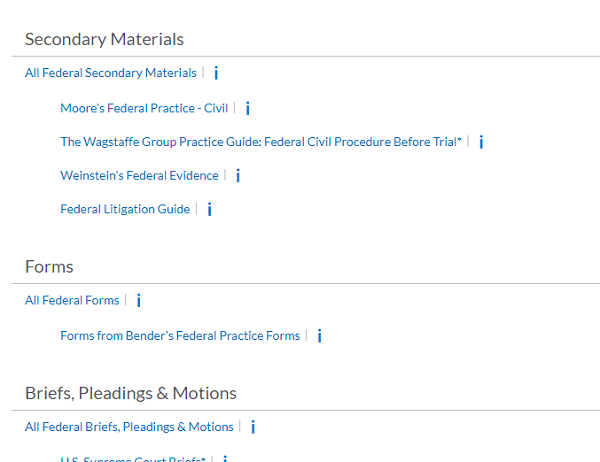This screenshot has height=462, width=600.
Task: Show info for Weinstein's Federal Evidence
Action: [237, 176]
